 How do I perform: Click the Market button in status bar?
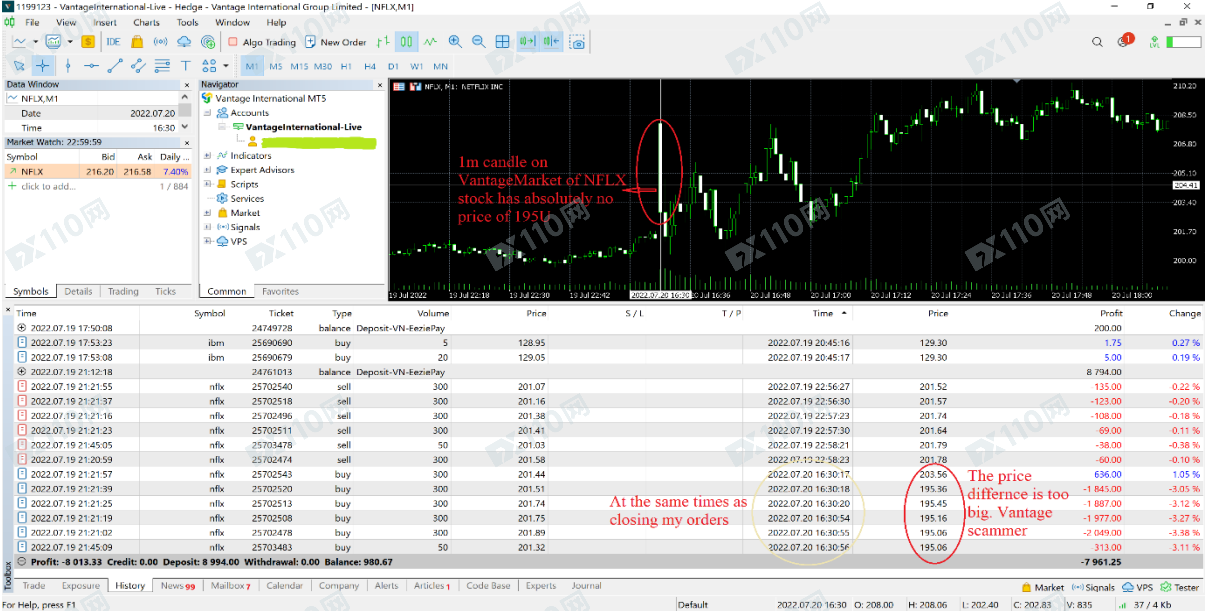1042,587
